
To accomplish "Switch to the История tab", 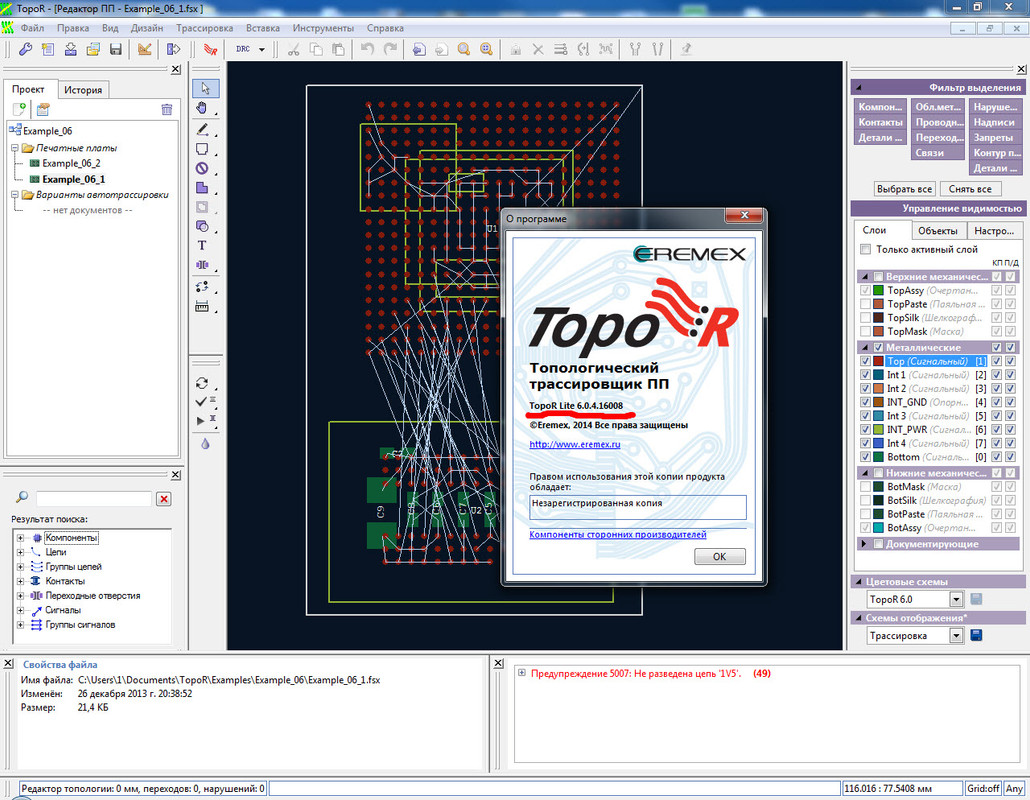I will point(83,90).
